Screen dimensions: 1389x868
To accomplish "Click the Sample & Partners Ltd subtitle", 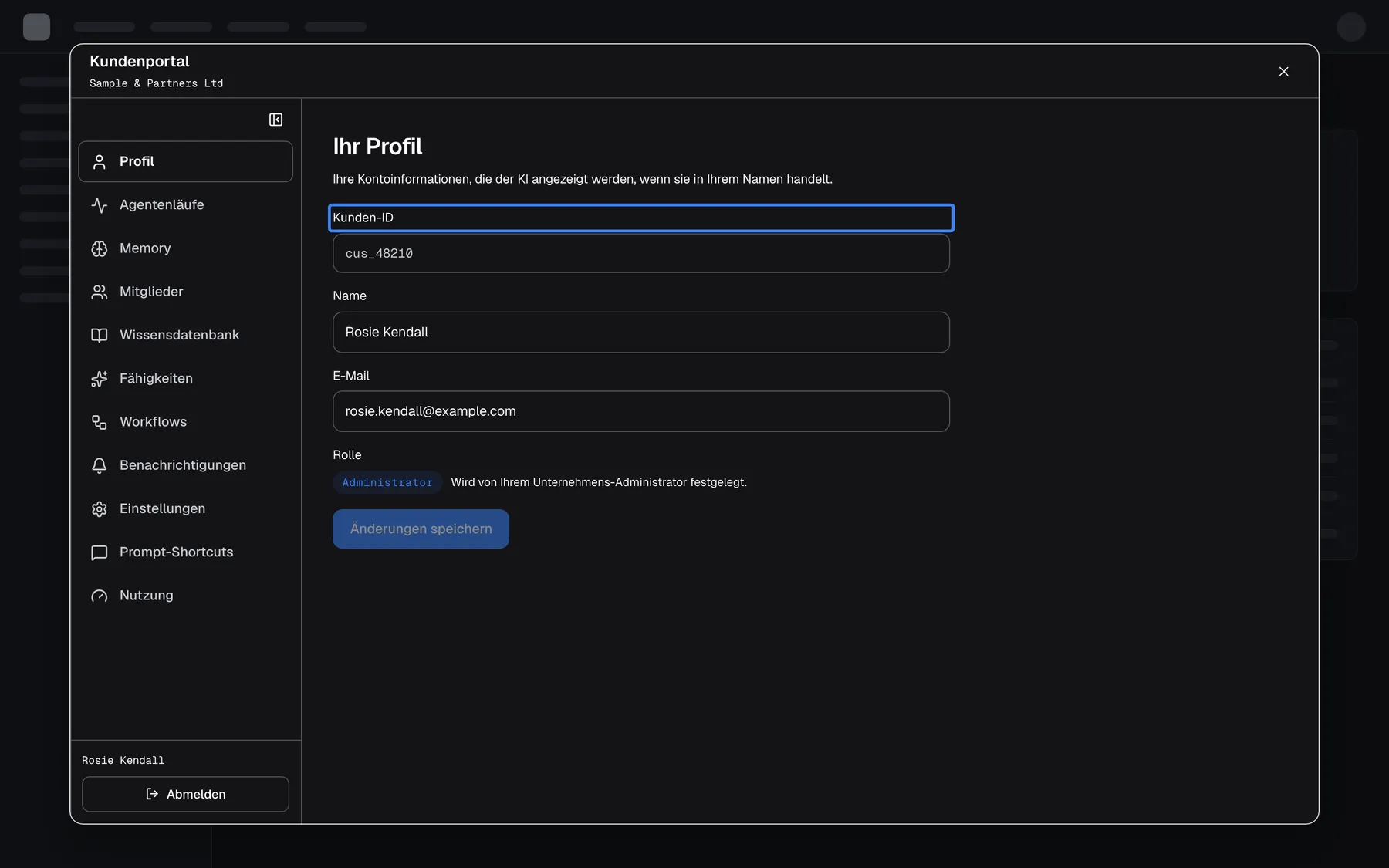I will pos(156,83).
